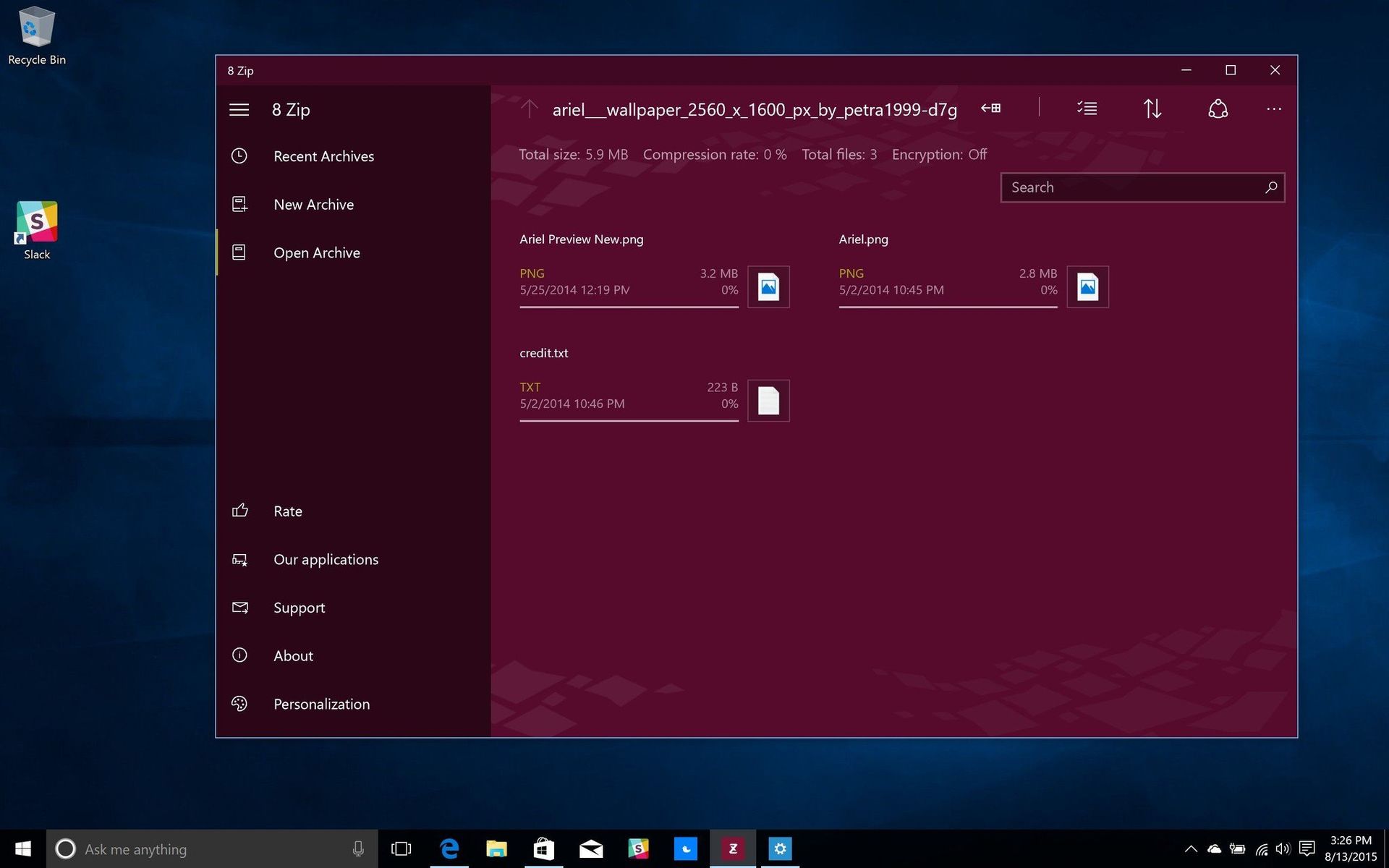Expand hidden icons in the system tray
The width and height of the screenshot is (1389, 868).
pos(1191,848)
